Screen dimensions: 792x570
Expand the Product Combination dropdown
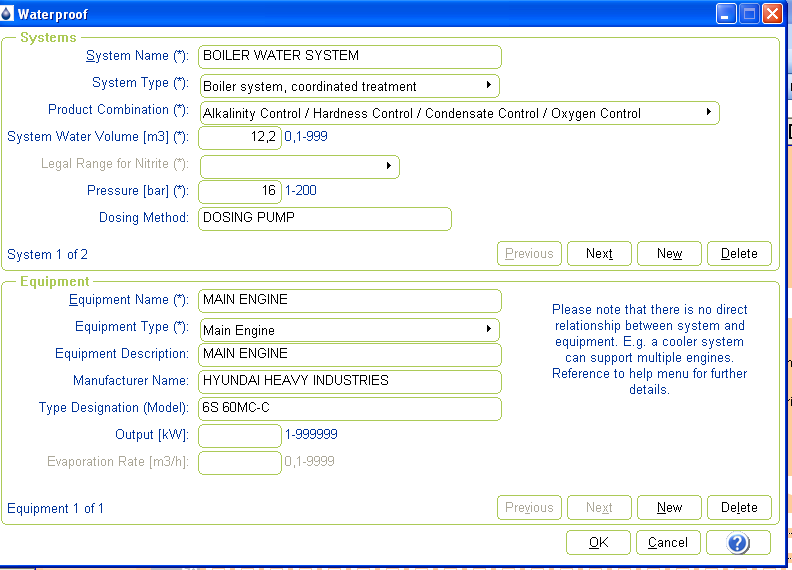pyautogui.click(x=459, y=113)
